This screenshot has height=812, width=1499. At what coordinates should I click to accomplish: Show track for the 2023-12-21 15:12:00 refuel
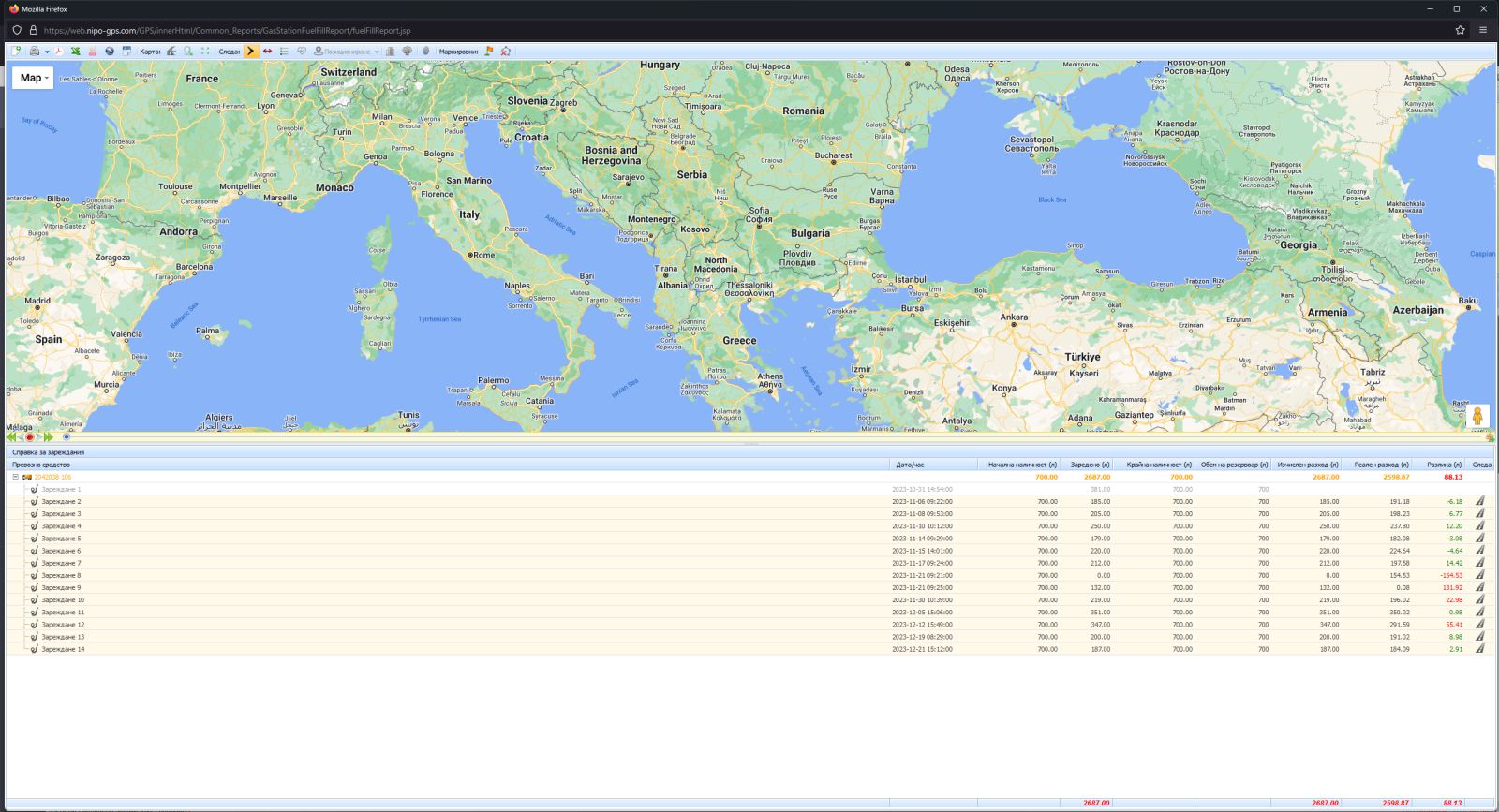click(1480, 649)
